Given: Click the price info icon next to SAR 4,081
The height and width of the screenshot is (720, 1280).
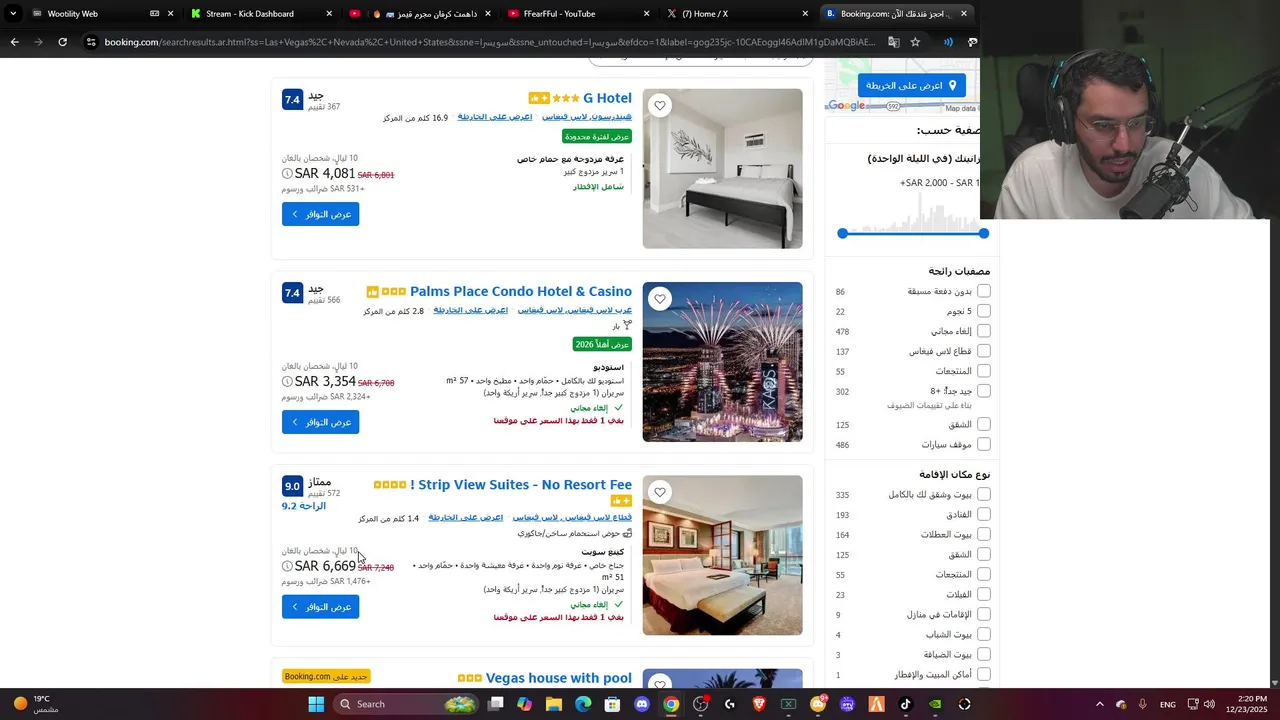Looking at the screenshot, I should pyautogui.click(x=287, y=174).
